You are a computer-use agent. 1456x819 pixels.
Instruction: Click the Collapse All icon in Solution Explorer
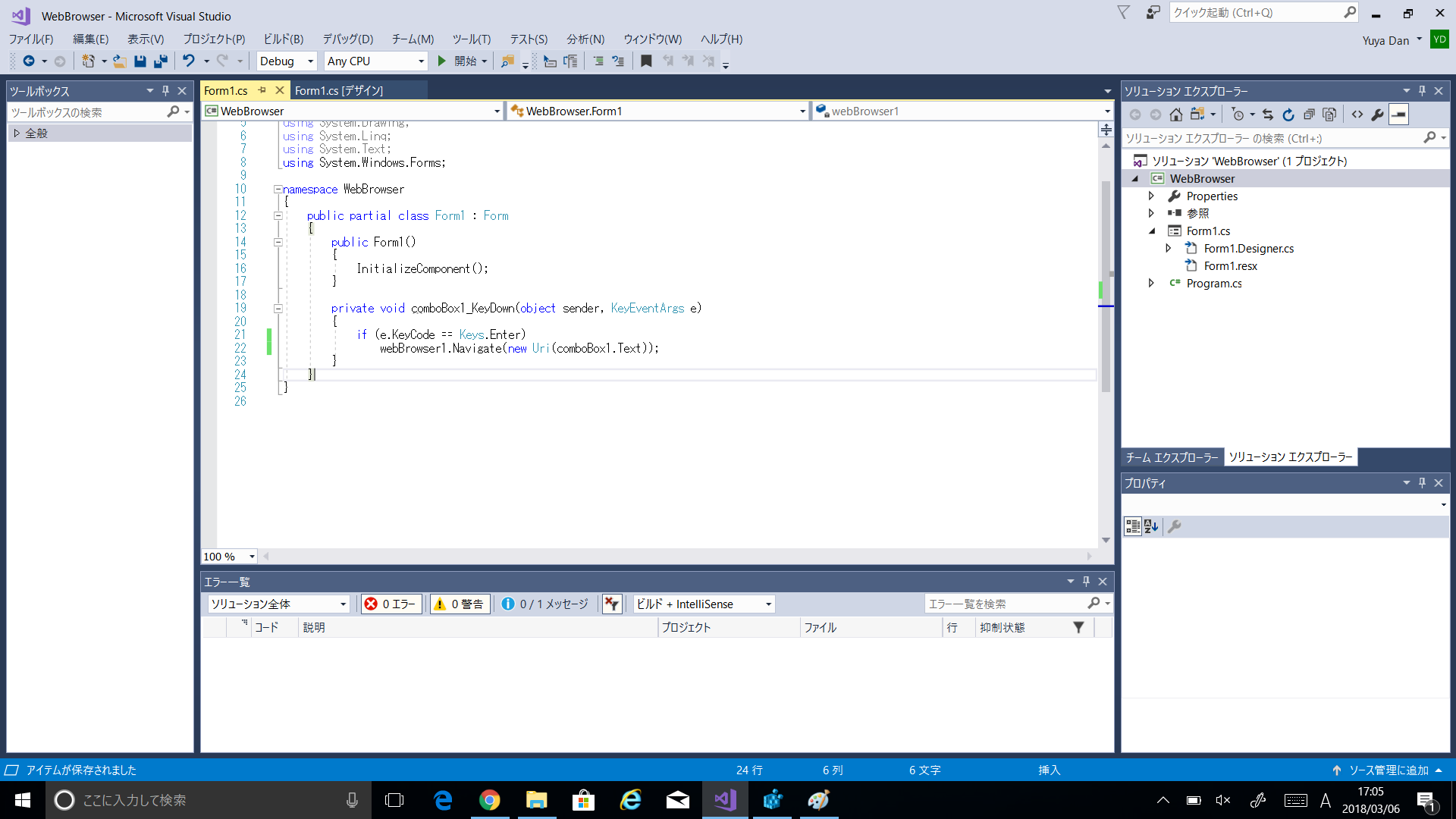click(1309, 115)
